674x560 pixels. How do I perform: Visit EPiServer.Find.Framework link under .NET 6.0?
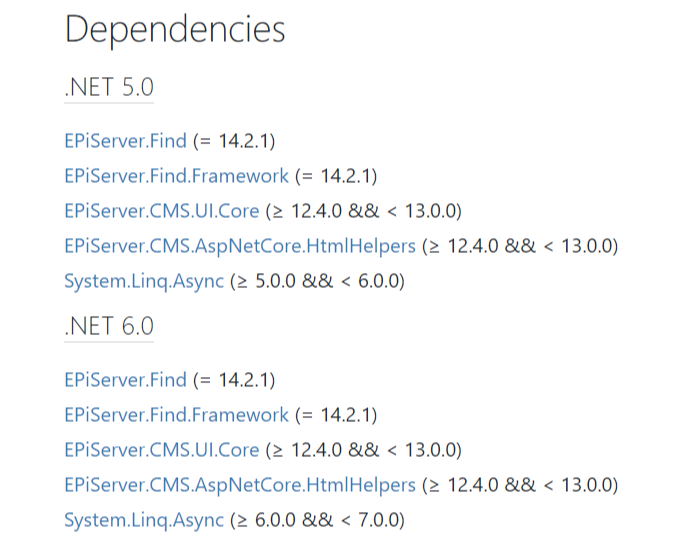tap(176, 415)
